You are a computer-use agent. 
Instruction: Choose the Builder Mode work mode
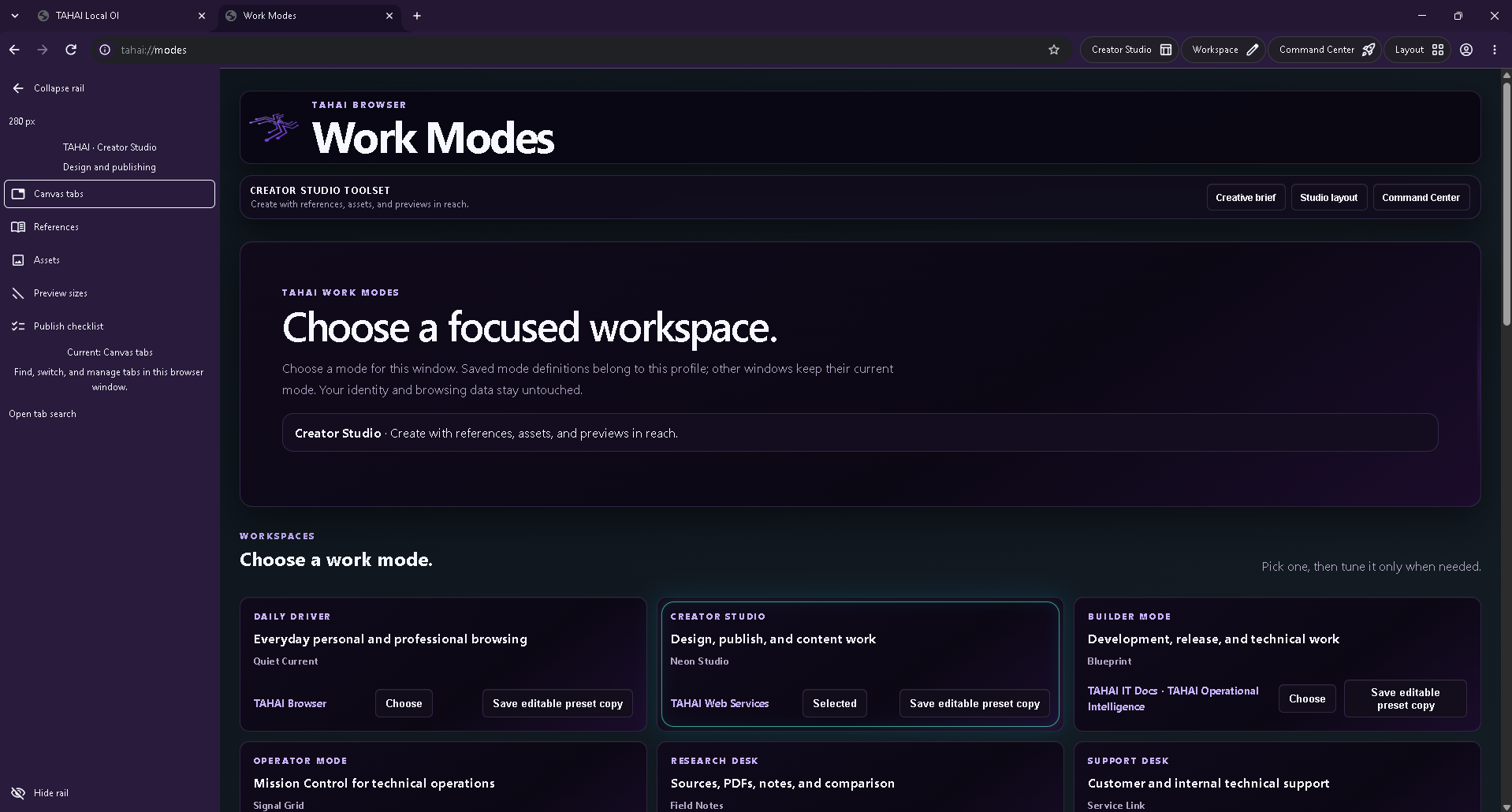pos(1307,698)
